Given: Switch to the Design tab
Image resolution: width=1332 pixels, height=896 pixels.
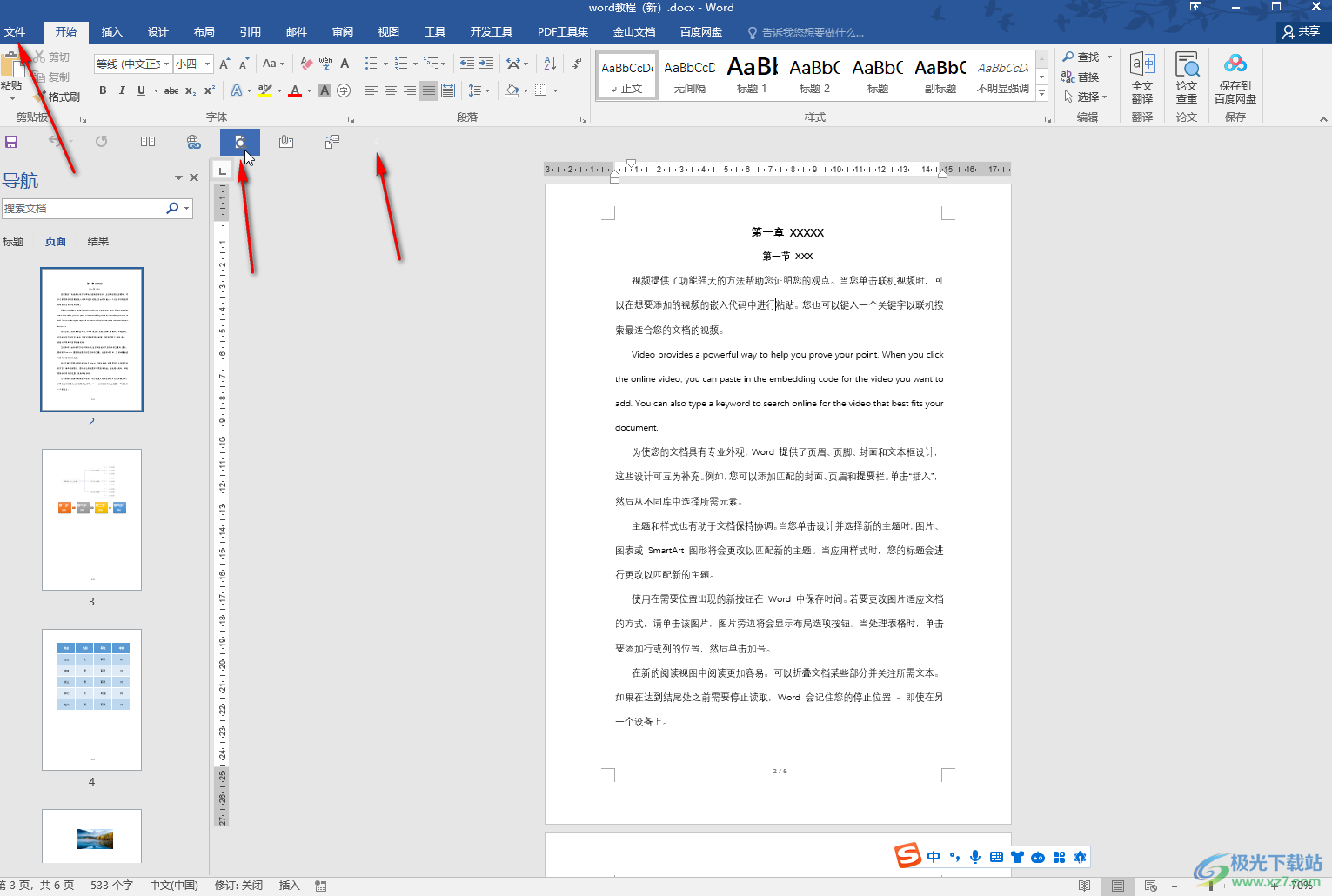Looking at the screenshot, I should pyautogui.click(x=158, y=31).
